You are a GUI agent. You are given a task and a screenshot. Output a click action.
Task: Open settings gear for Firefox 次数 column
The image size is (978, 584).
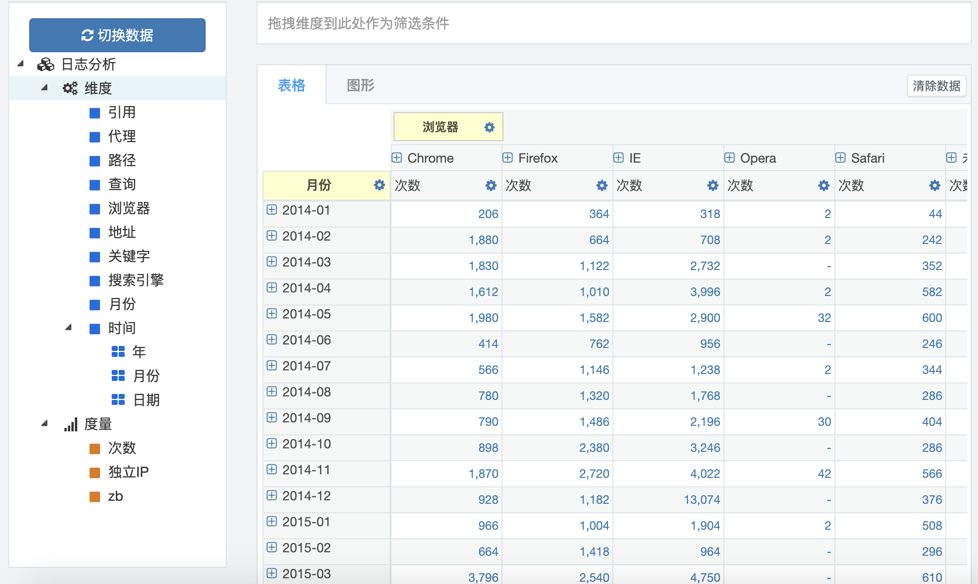click(x=601, y=186)
